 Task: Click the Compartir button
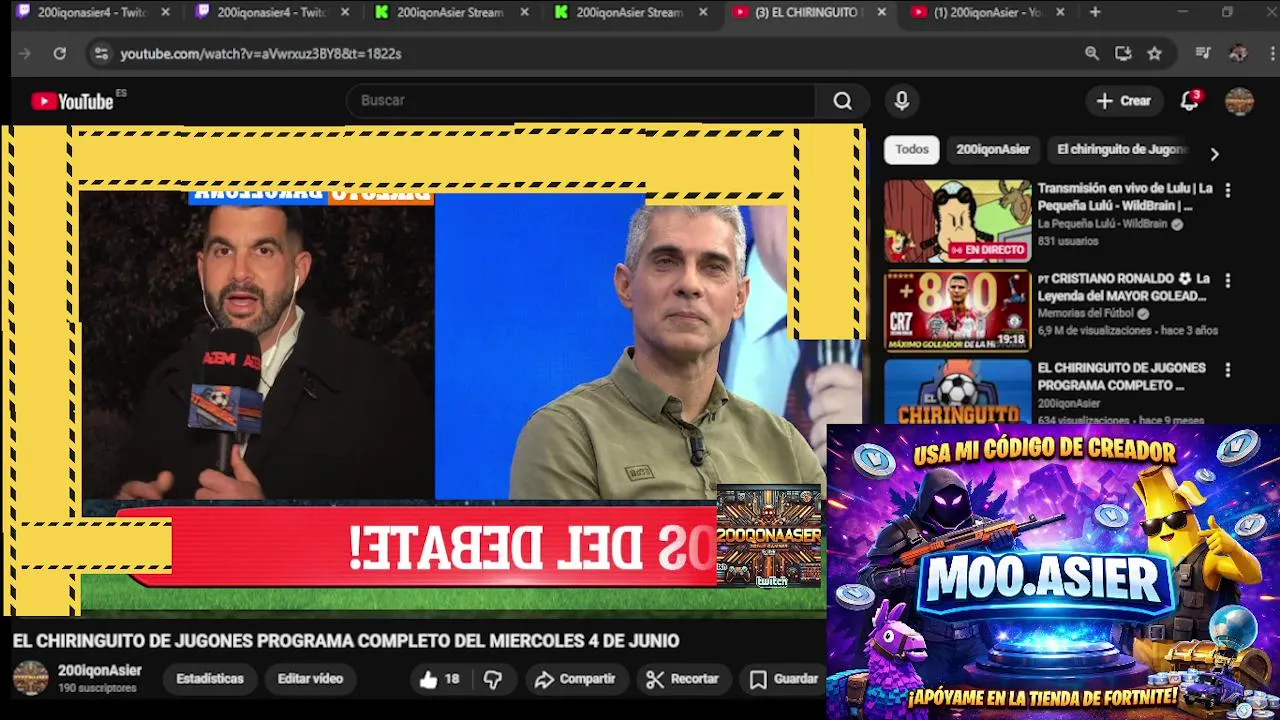coord(575,679)
